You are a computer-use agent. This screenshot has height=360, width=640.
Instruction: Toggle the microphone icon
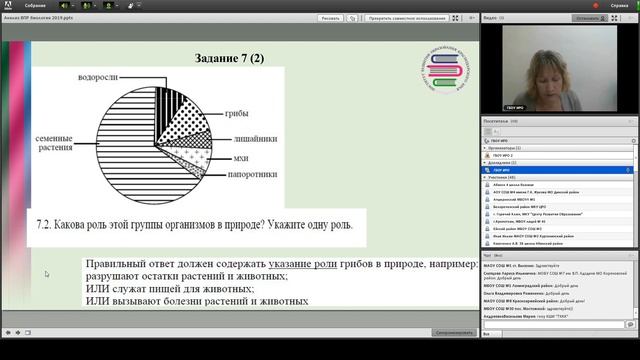click(x=86, y=6)
